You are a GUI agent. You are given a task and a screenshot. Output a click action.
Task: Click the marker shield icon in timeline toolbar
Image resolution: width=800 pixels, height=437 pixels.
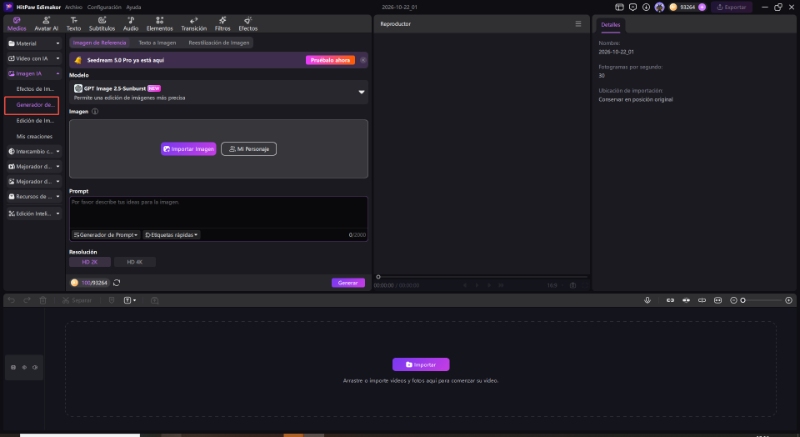point(111,300)
